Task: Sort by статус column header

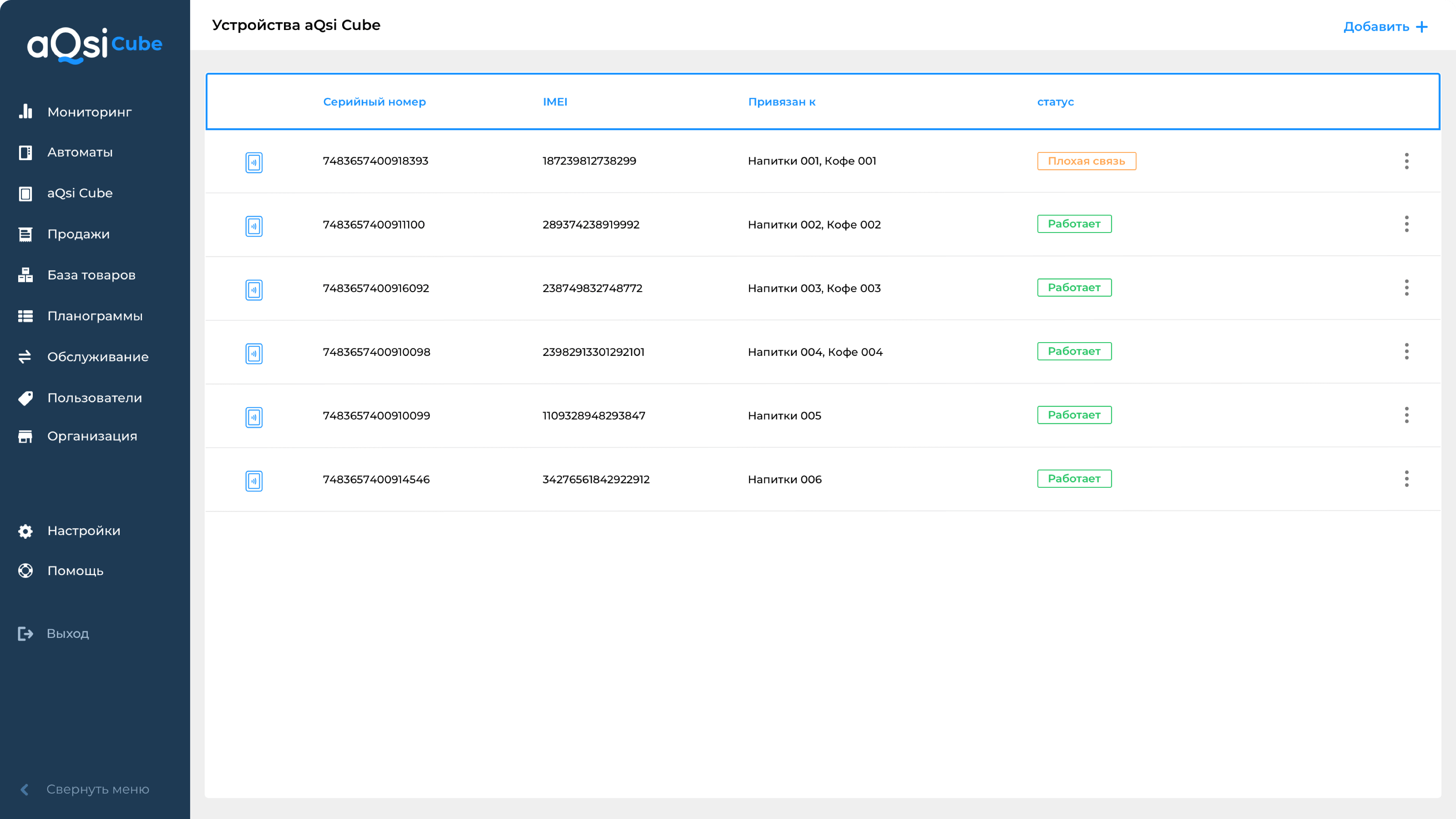Action: click(1055, 102)
